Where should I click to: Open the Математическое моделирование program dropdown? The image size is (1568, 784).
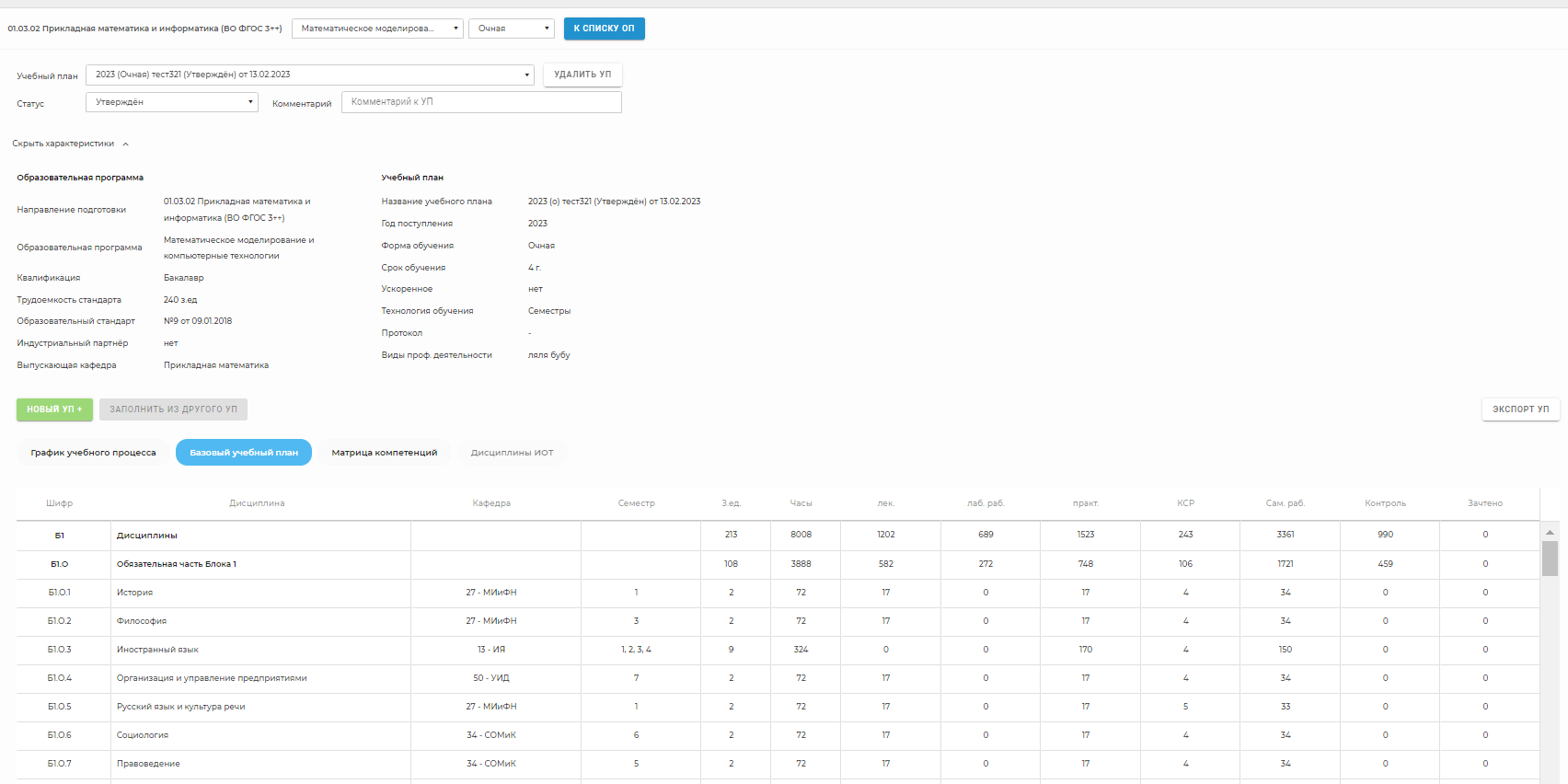377,29
